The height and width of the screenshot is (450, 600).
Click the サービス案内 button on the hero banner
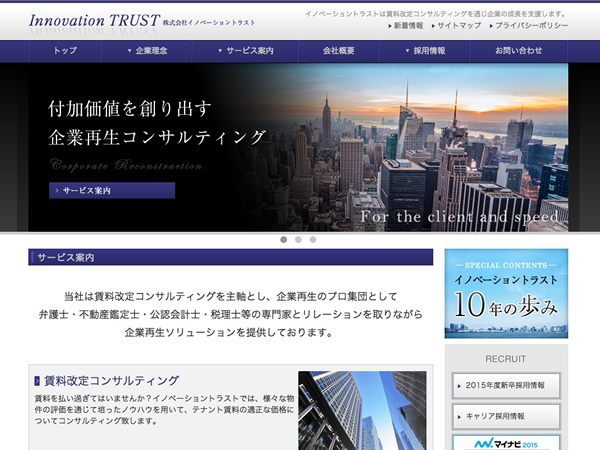(112, 191)
